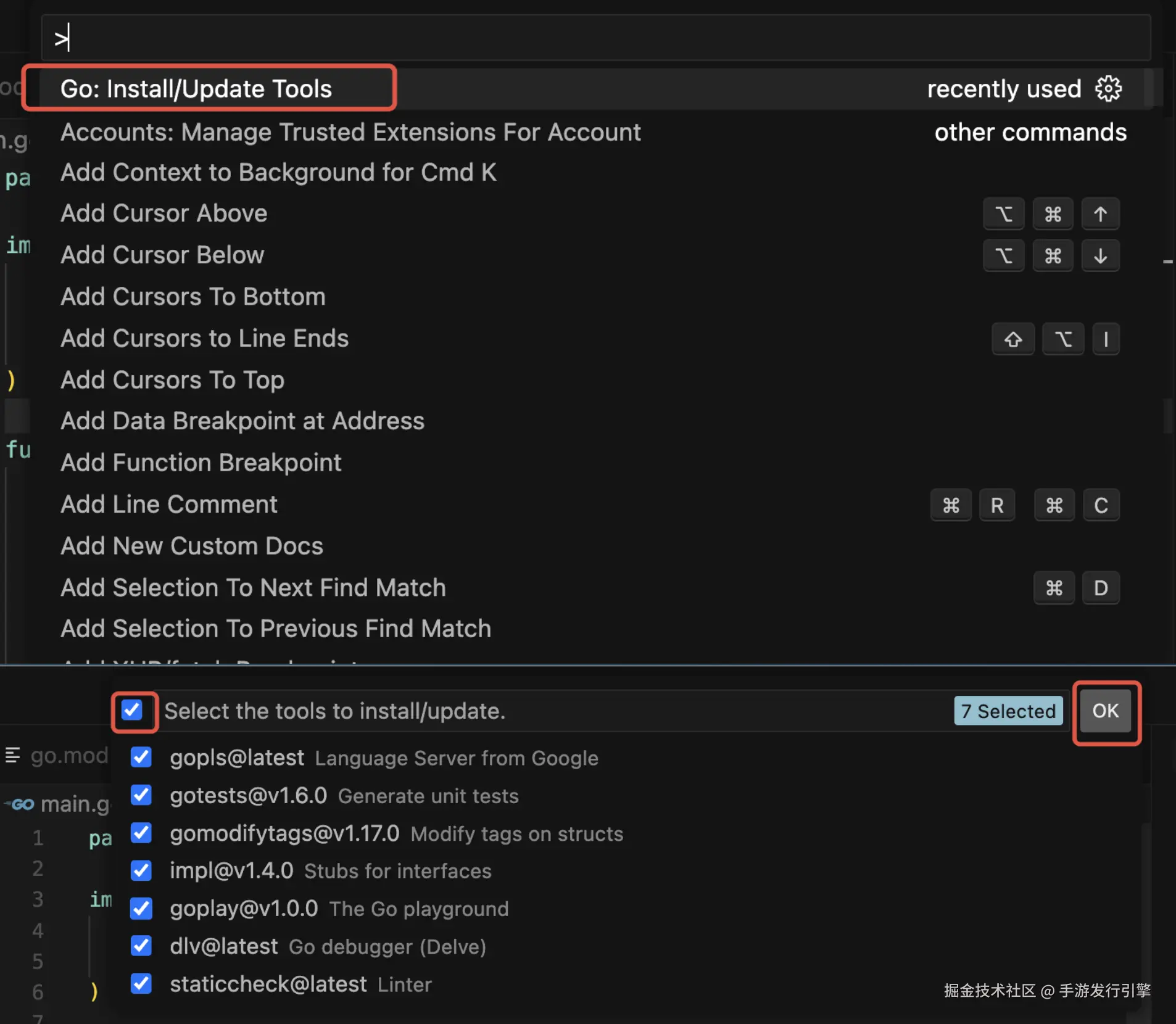Uncheck gotests@v1.6.0 checkbox
Screen dimensions: 1176x1024
point(141,795)
